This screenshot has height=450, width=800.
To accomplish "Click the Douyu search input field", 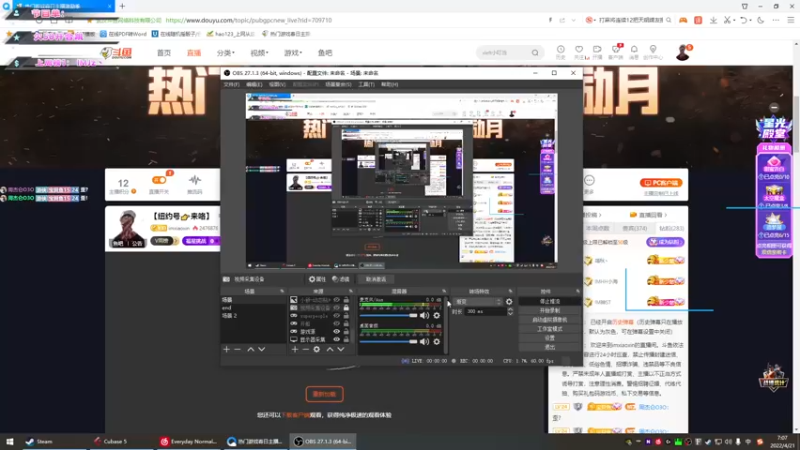I will 504,53.
